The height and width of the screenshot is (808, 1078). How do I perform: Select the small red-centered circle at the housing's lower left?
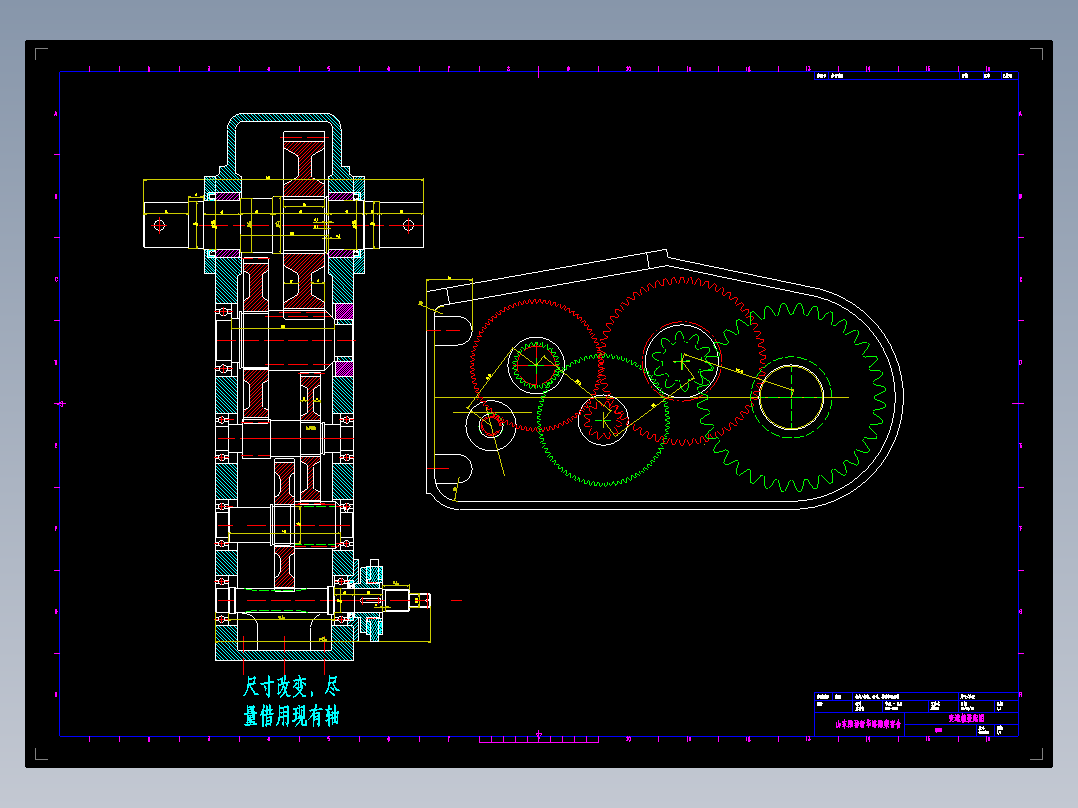[491, 426]
